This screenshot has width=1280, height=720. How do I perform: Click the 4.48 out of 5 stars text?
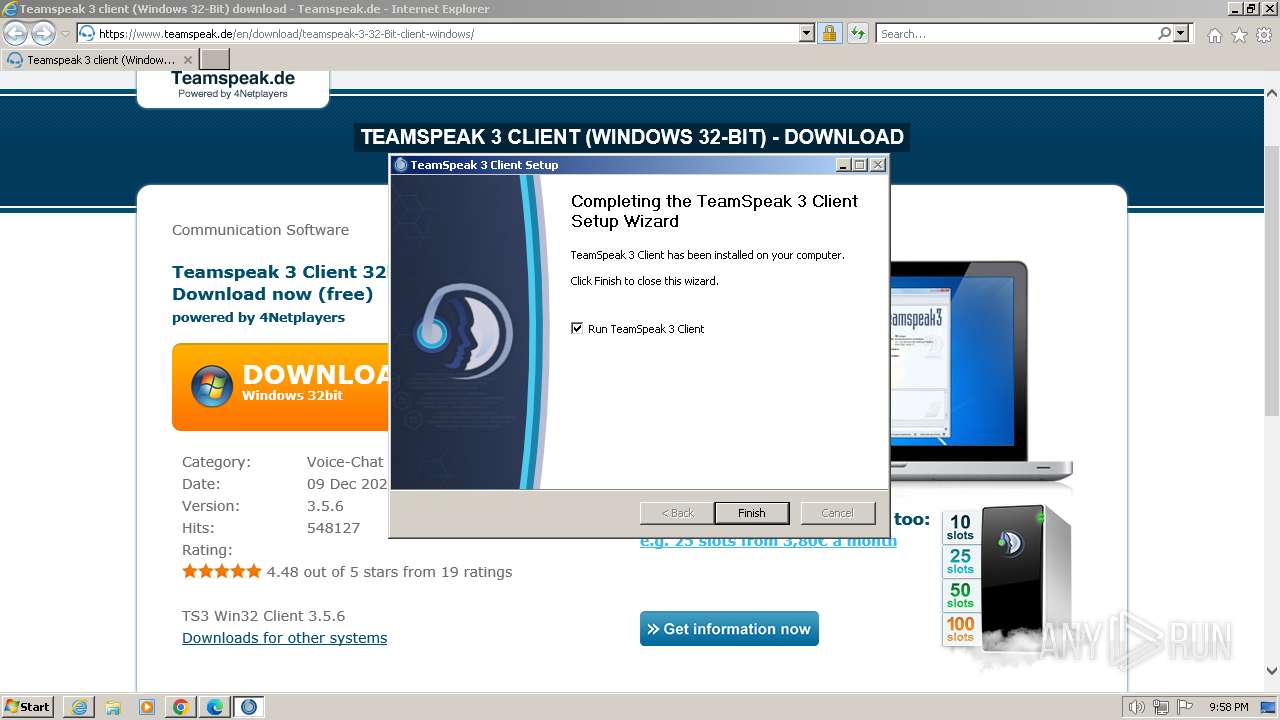tap(389, 572)
